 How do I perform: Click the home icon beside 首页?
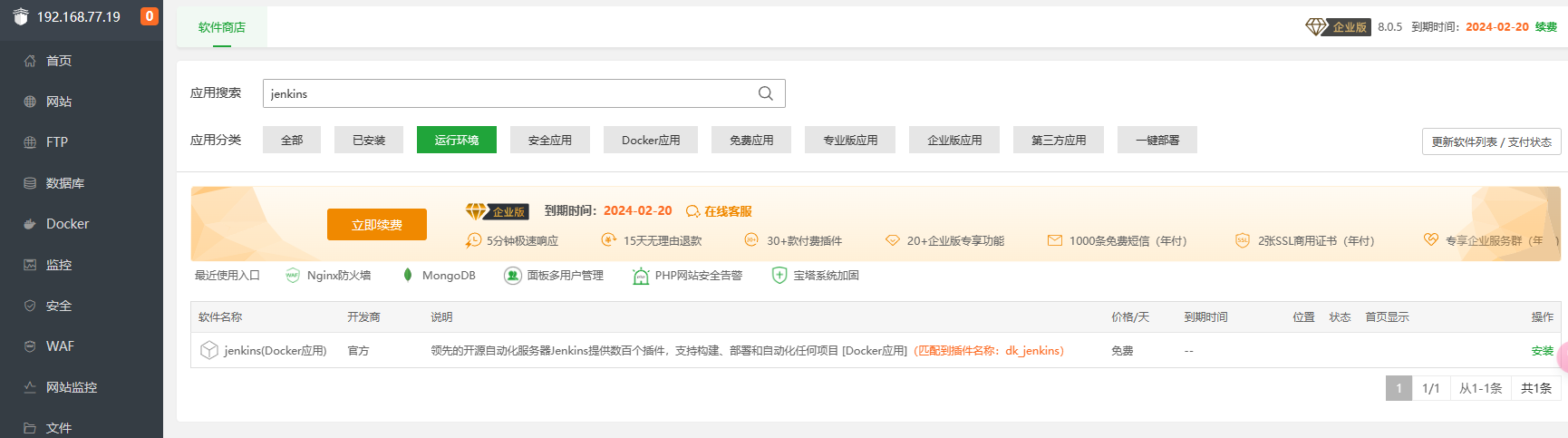30,61
